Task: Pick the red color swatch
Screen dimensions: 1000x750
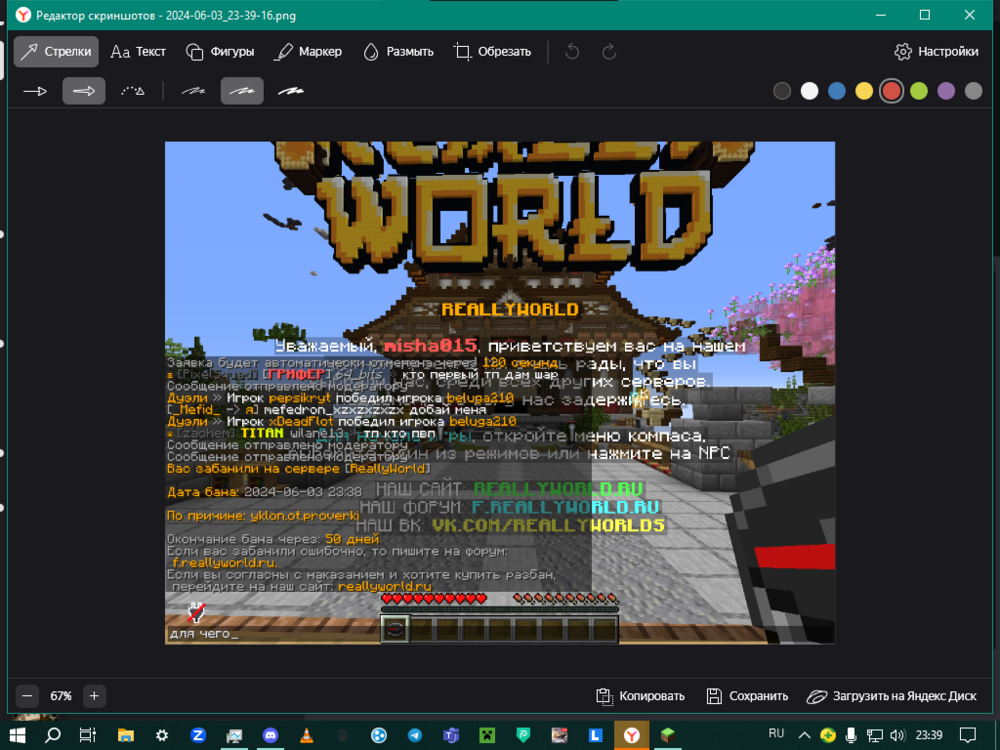Action: coord(892,91)
